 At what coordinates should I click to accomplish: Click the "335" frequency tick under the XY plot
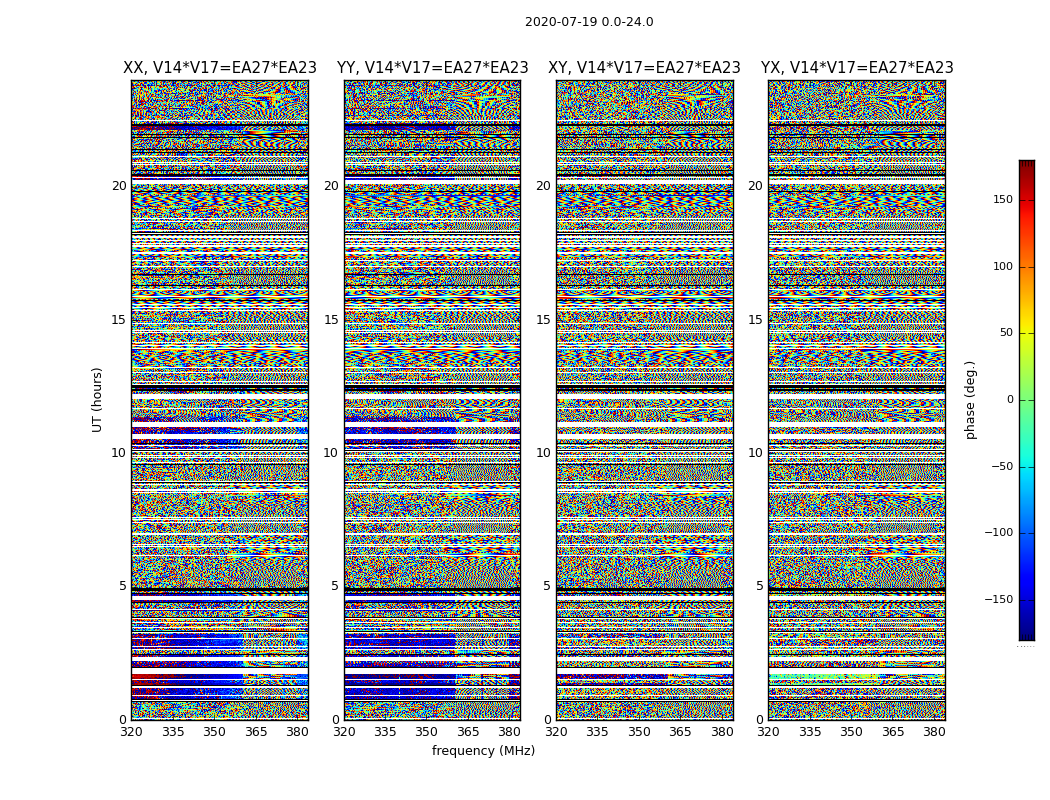coord(597,732)
